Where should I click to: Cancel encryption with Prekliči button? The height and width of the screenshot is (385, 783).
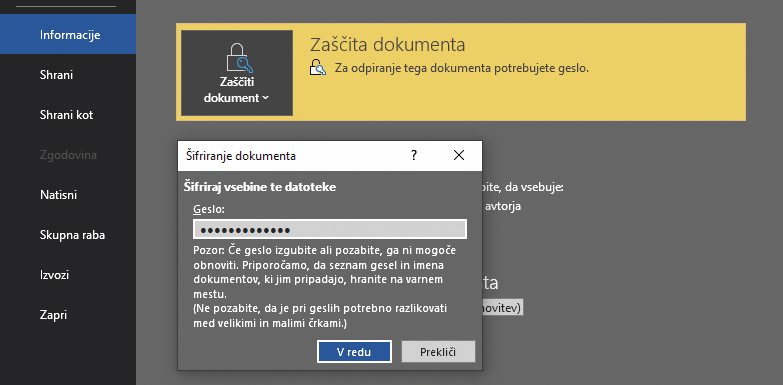pyautogui.click(x=438, y=352)
